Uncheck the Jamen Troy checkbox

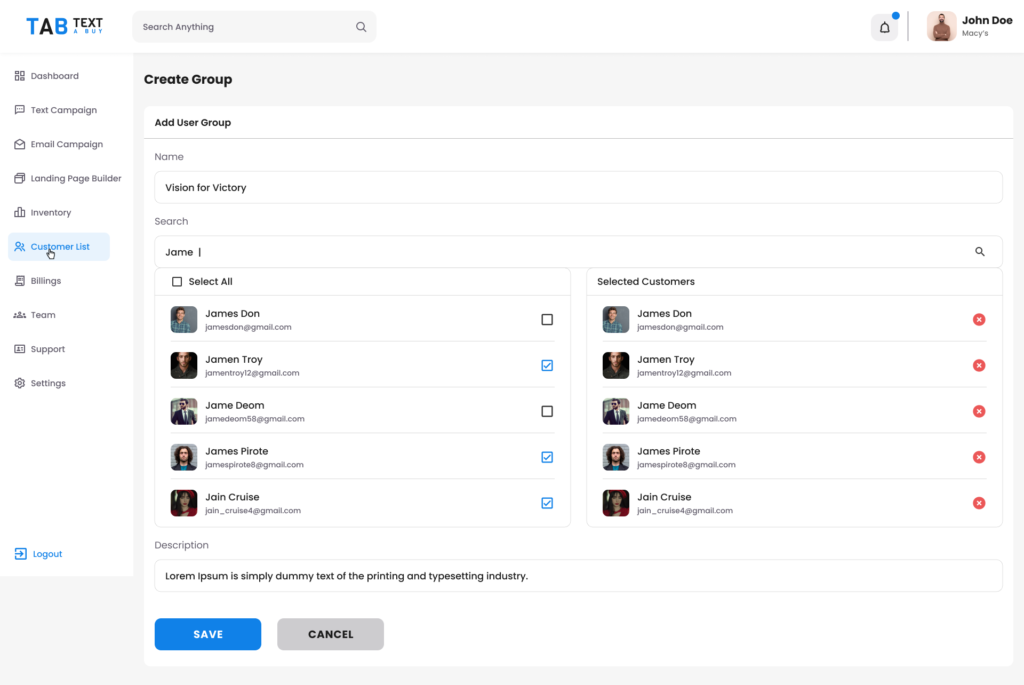pyautogui.click(x=547, y=366)
